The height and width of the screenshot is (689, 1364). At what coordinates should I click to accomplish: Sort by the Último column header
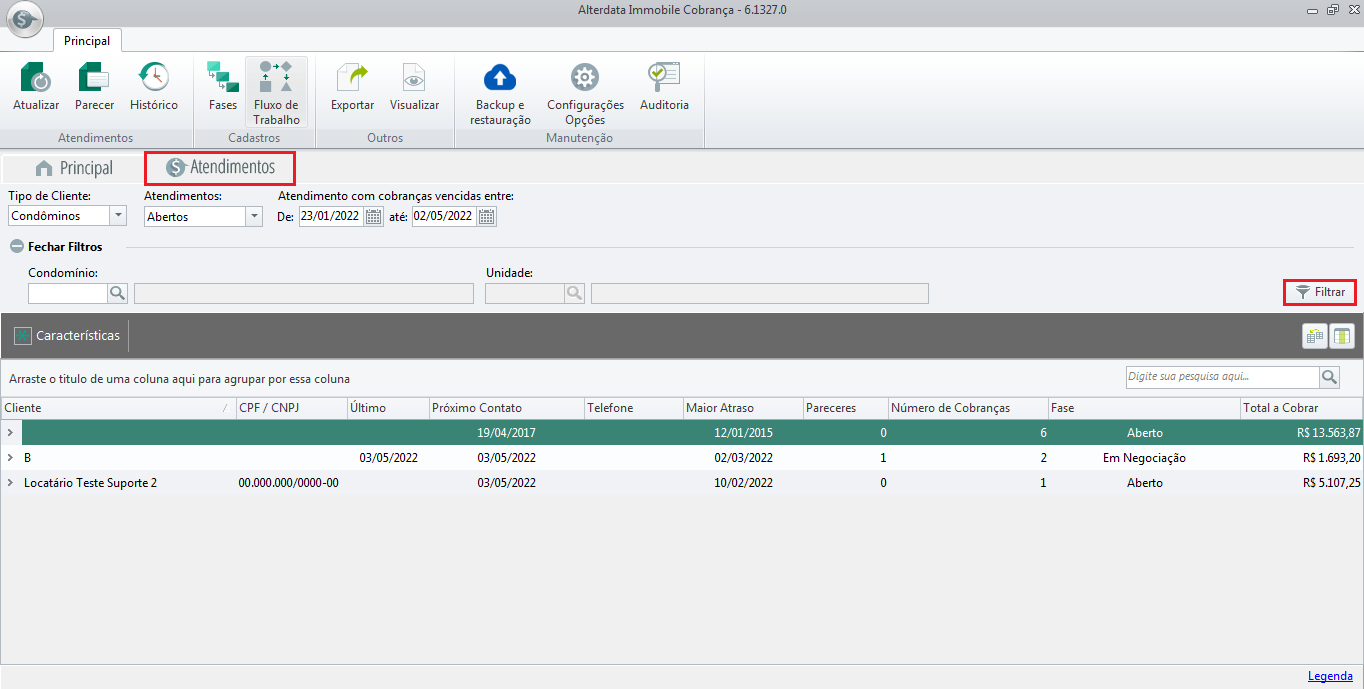[388, 408]
